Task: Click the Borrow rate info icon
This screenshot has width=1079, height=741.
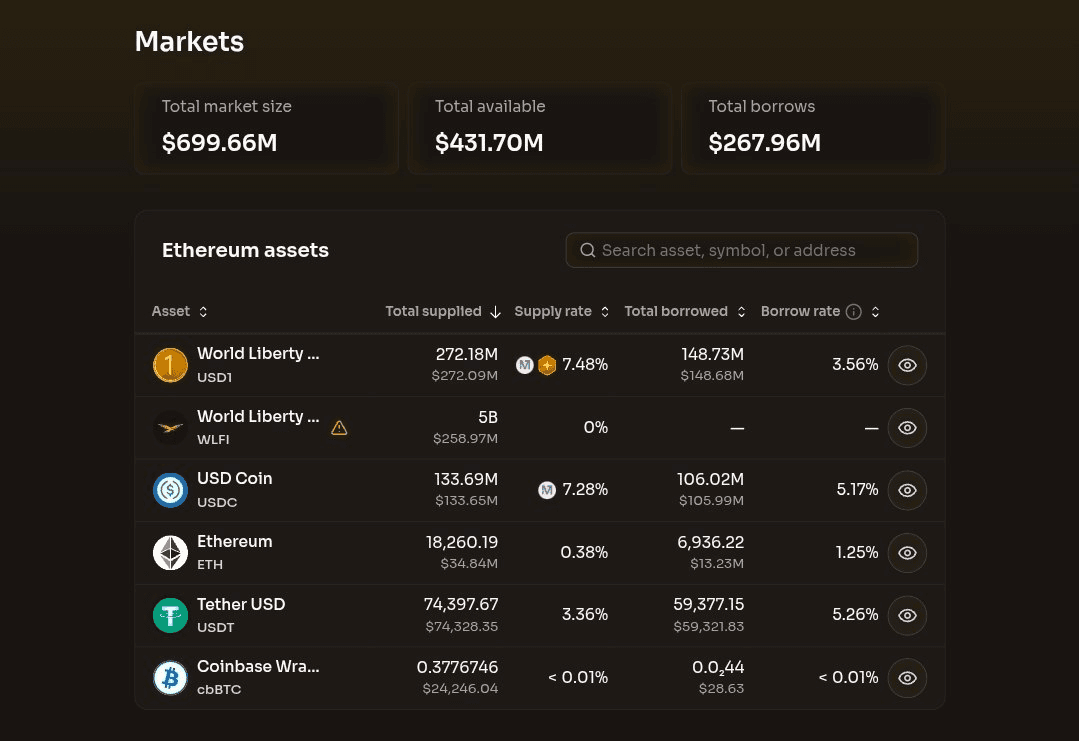Action: 853,312
